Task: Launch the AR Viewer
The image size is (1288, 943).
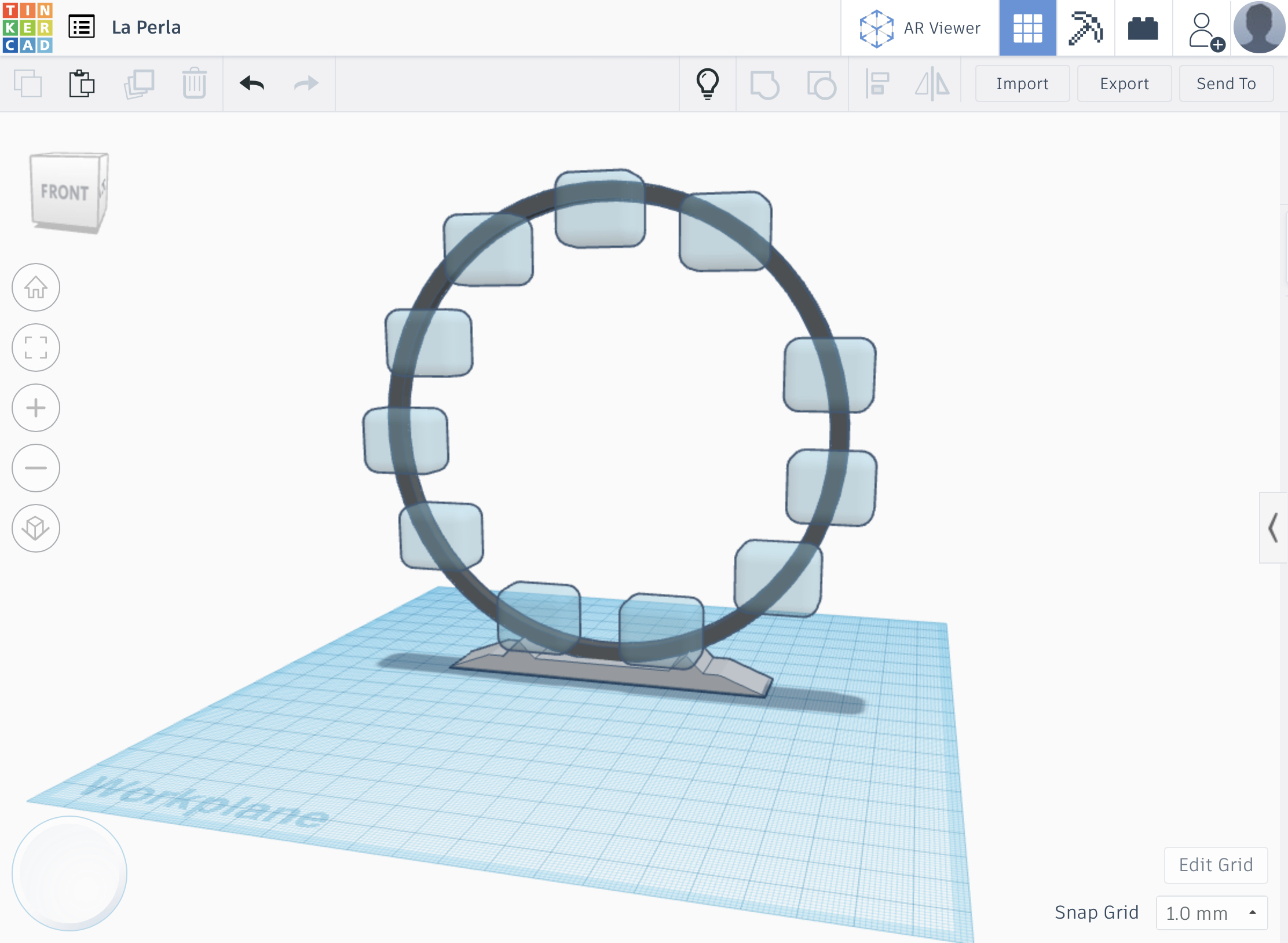Action: point(920,28)
